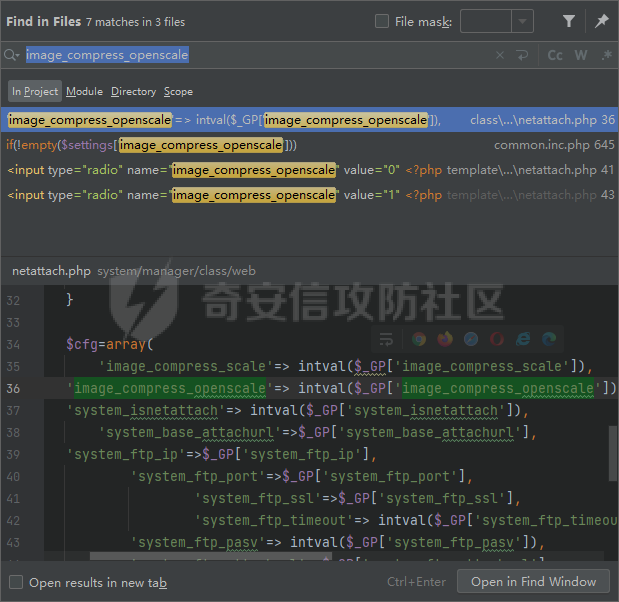Click the preview vertical scrollbar thumb
Screen dimensions: 619x602
(613, 453)
